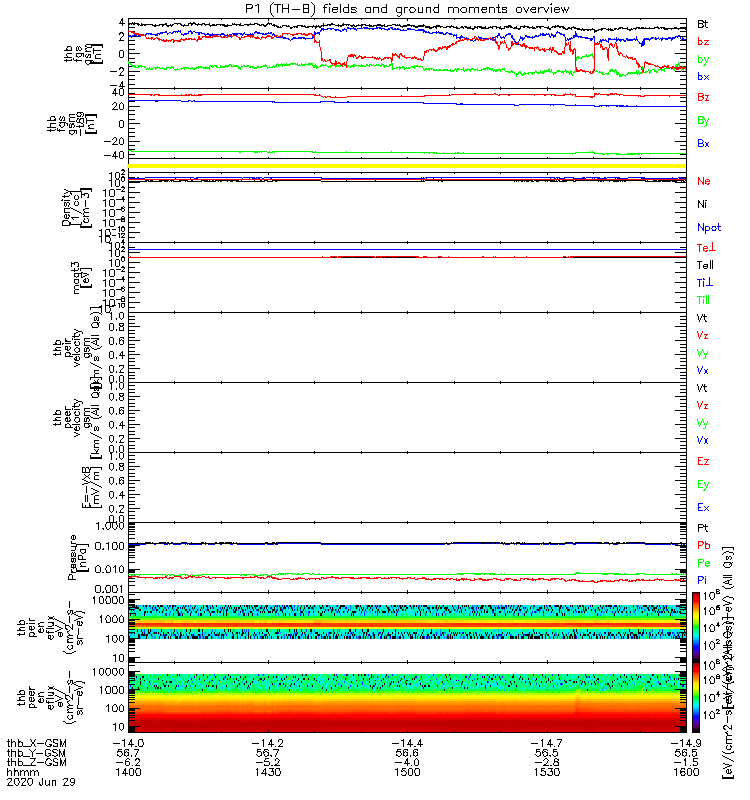Click the red 'Te⊥' temperature legend label
The height and width of the screenshot is (800, 750).
[707, 247]
